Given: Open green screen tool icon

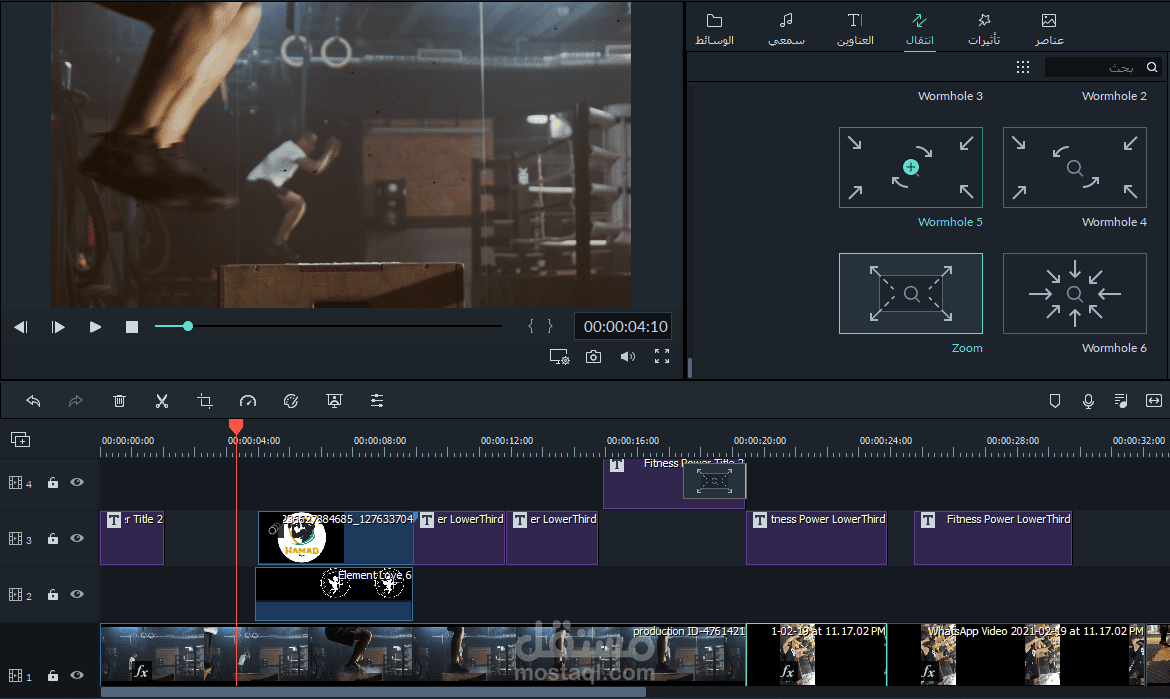Looking at the screenshot, I should point(334,401).
